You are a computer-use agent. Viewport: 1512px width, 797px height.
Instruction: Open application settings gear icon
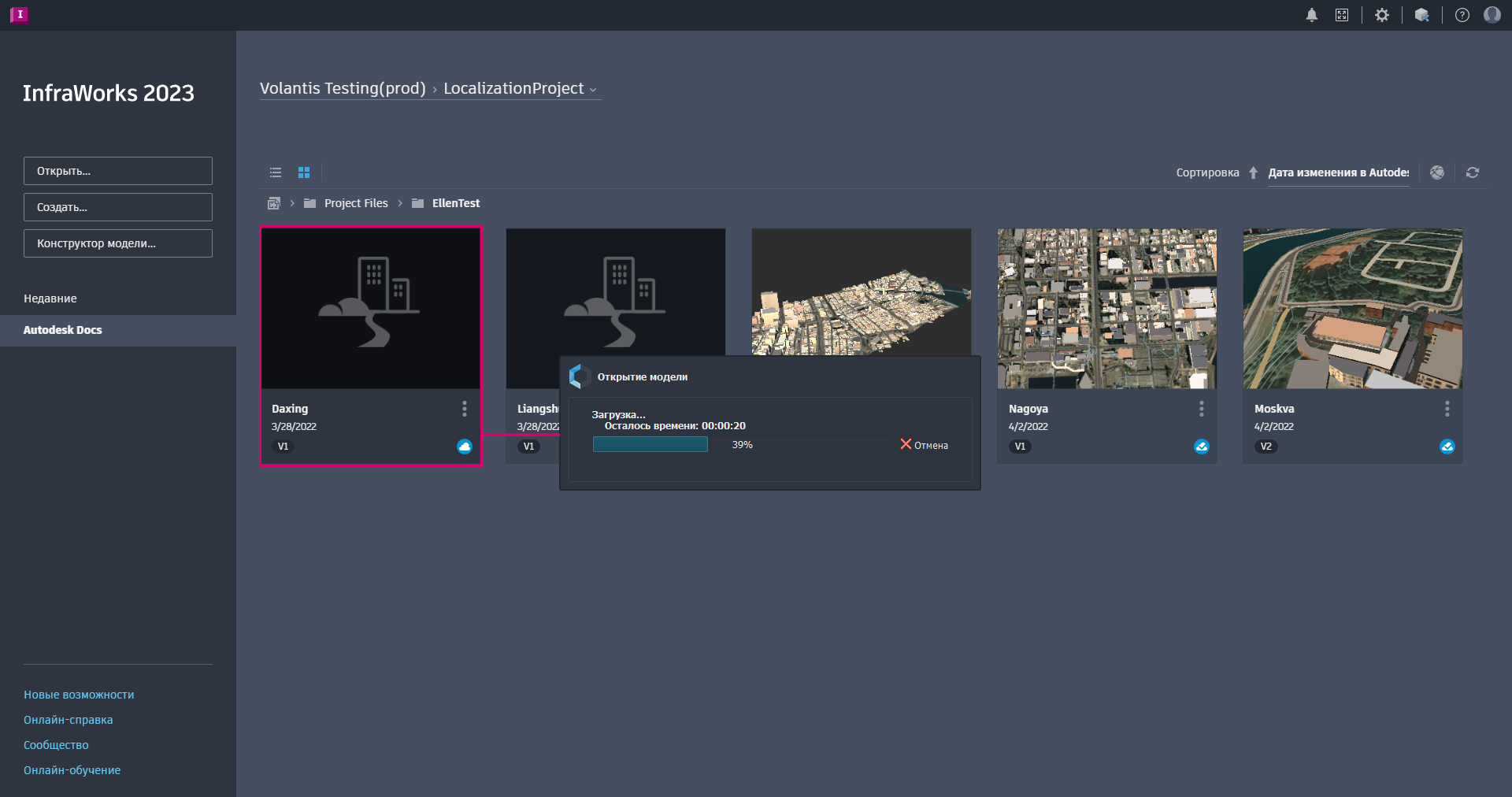click(x=1382, y=15)
